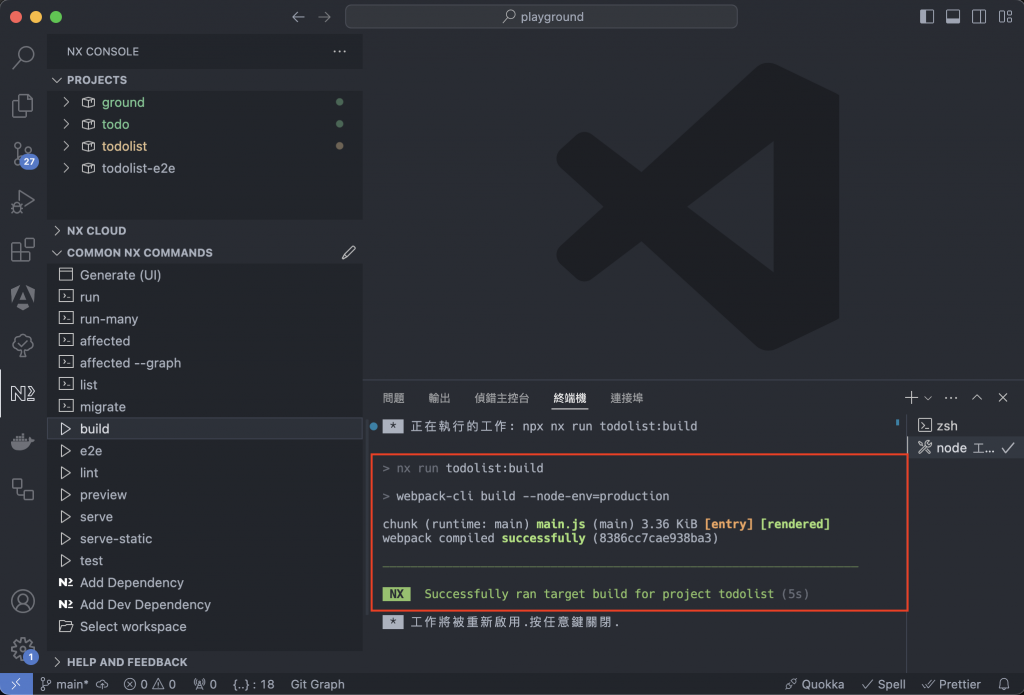Expand the todo project

pos(66,124)
